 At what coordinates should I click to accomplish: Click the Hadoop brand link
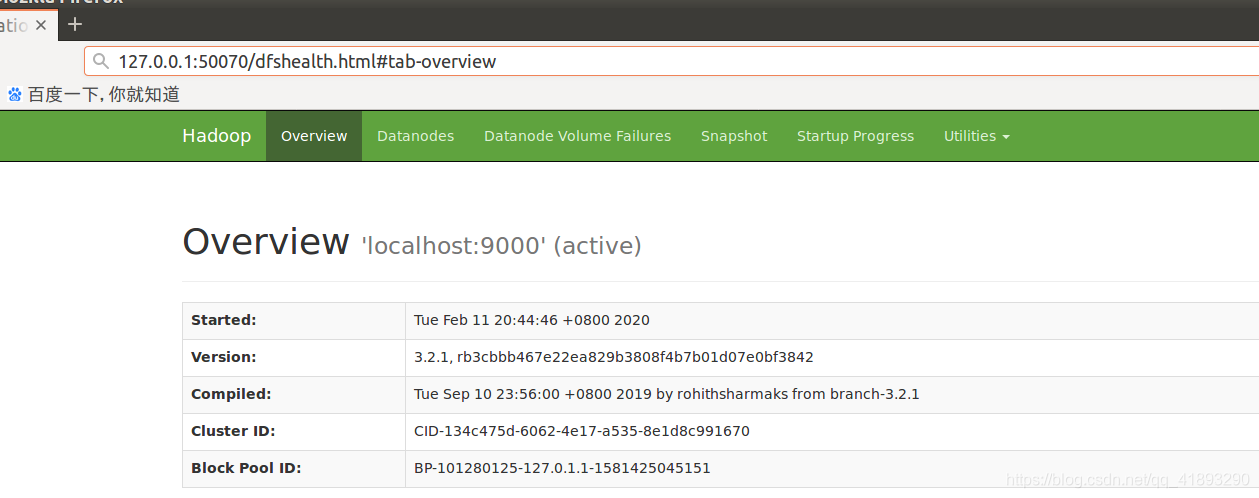pyautogui.click(x=216, y=136)
